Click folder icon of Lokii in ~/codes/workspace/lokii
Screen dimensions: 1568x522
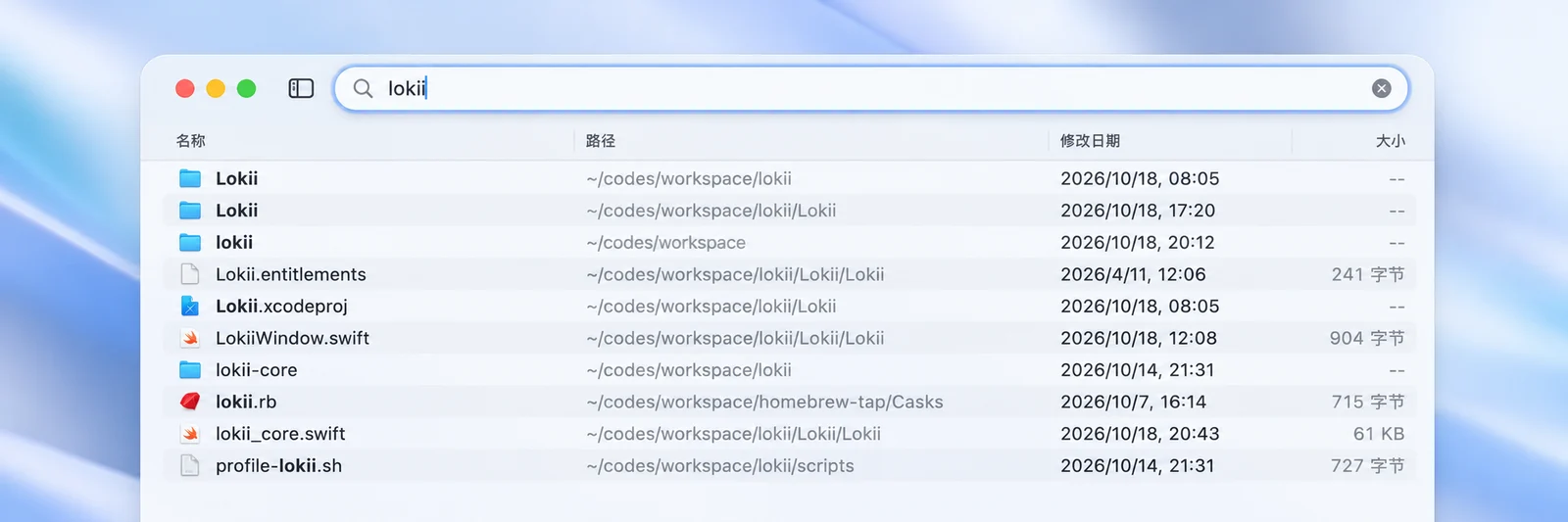tap(190, 178)
